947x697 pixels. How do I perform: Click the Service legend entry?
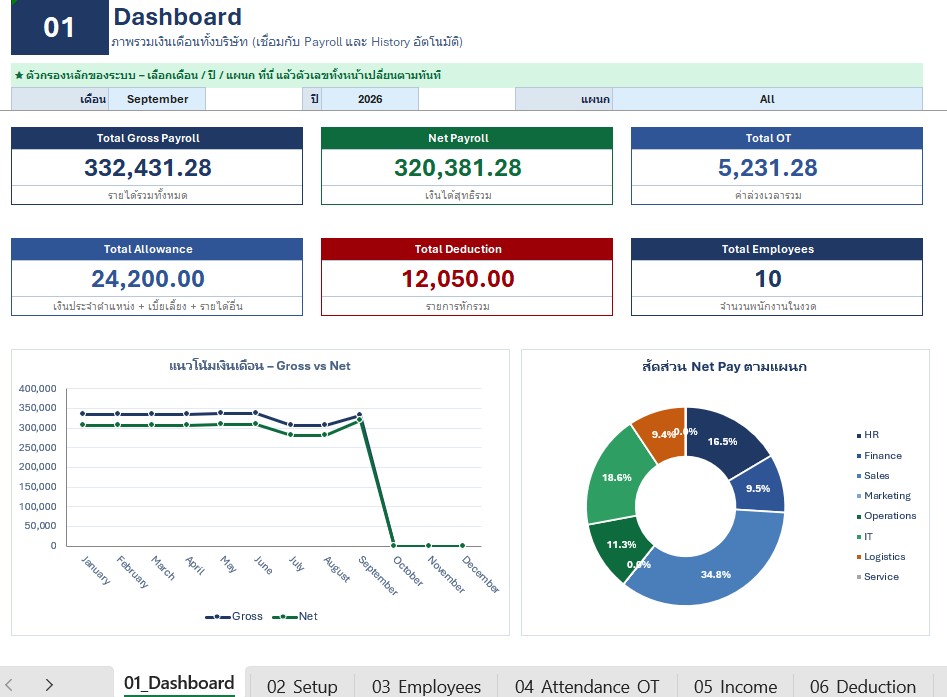(x=878, y=577)
